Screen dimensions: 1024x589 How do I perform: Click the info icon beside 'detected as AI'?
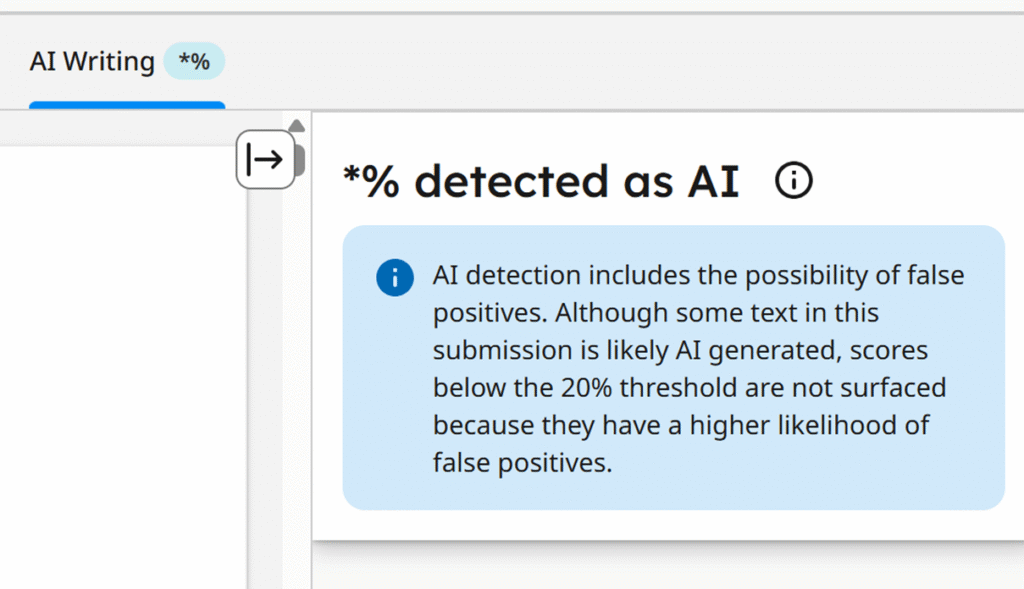(x=794, y=181)
